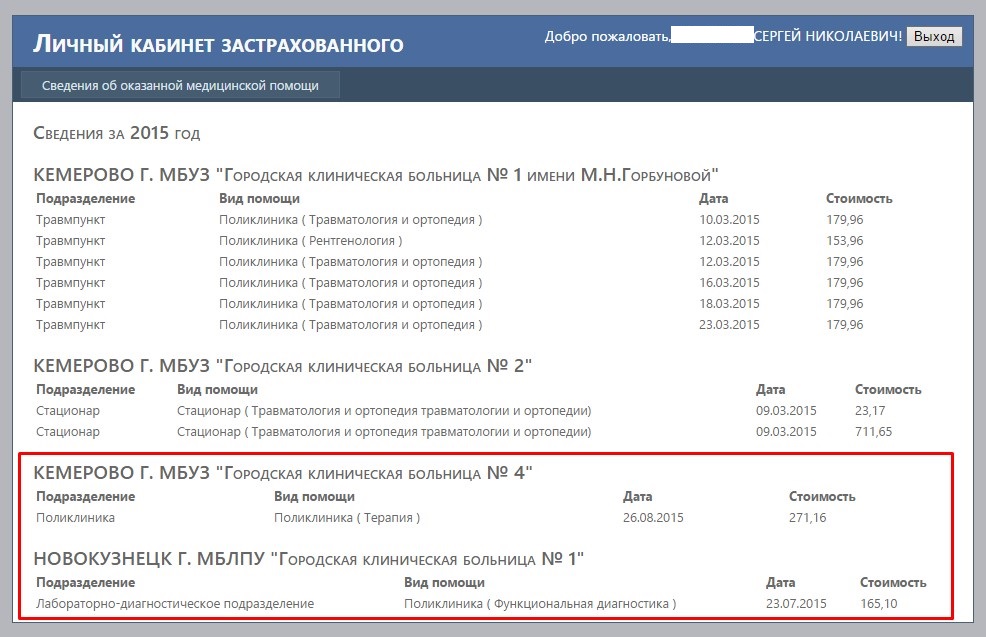Select Новокузнецк МБЛПУ Городская клиническая больница № 1 heading

(x=308, y=559)
